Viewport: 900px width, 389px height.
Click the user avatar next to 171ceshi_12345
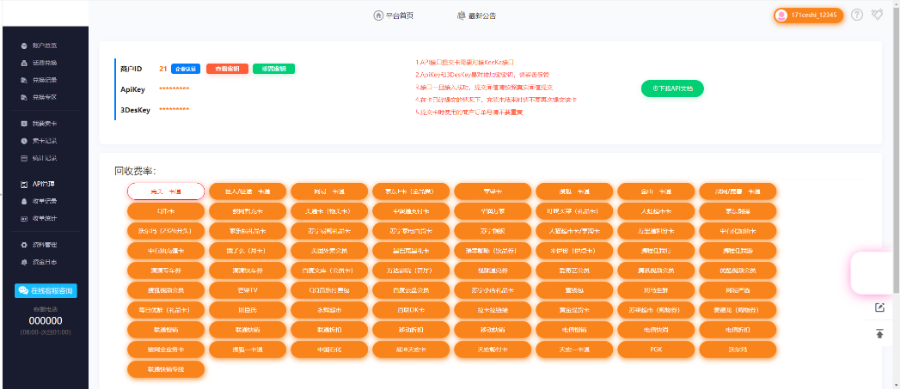point(781,15)
